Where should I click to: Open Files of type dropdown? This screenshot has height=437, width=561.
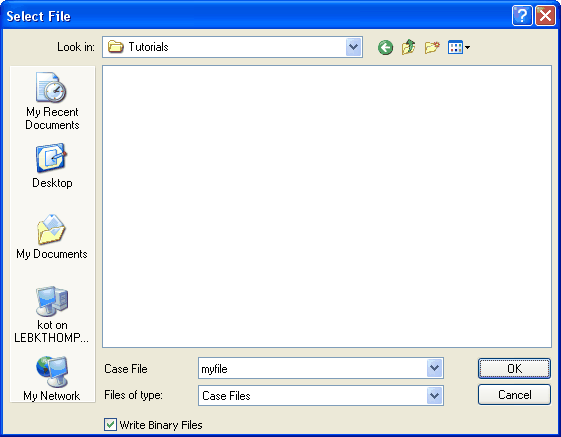tap(434, 395)
